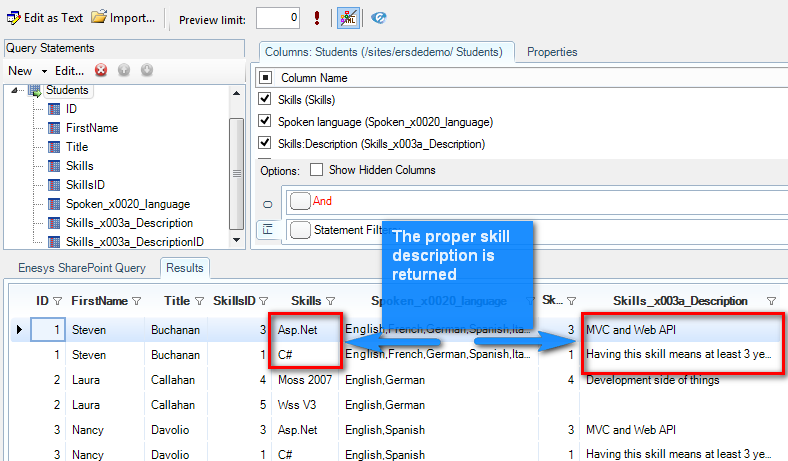Collapse the Students tree node

tap(15, 91)
